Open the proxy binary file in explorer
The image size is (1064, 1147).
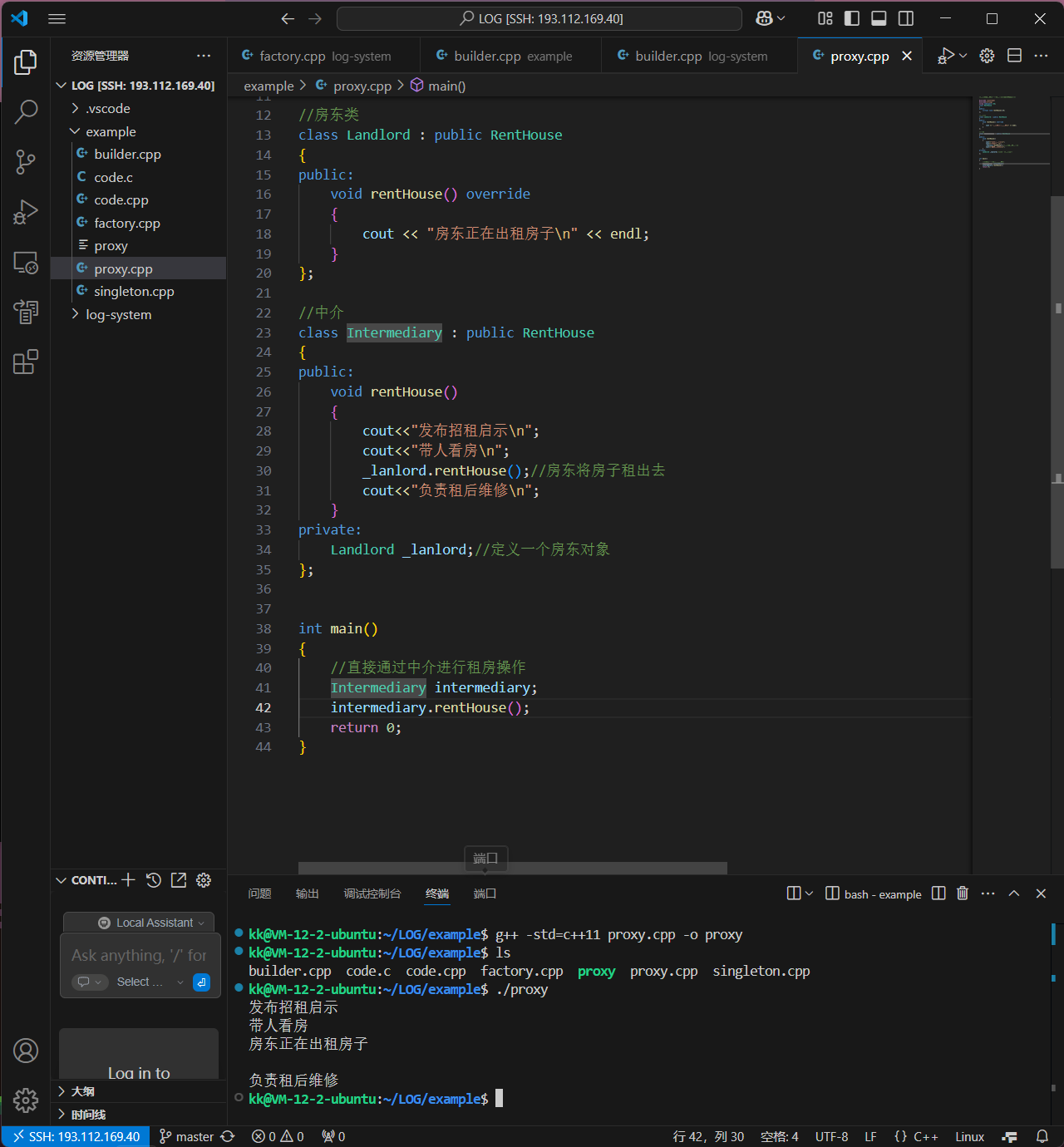coord(138,246)
